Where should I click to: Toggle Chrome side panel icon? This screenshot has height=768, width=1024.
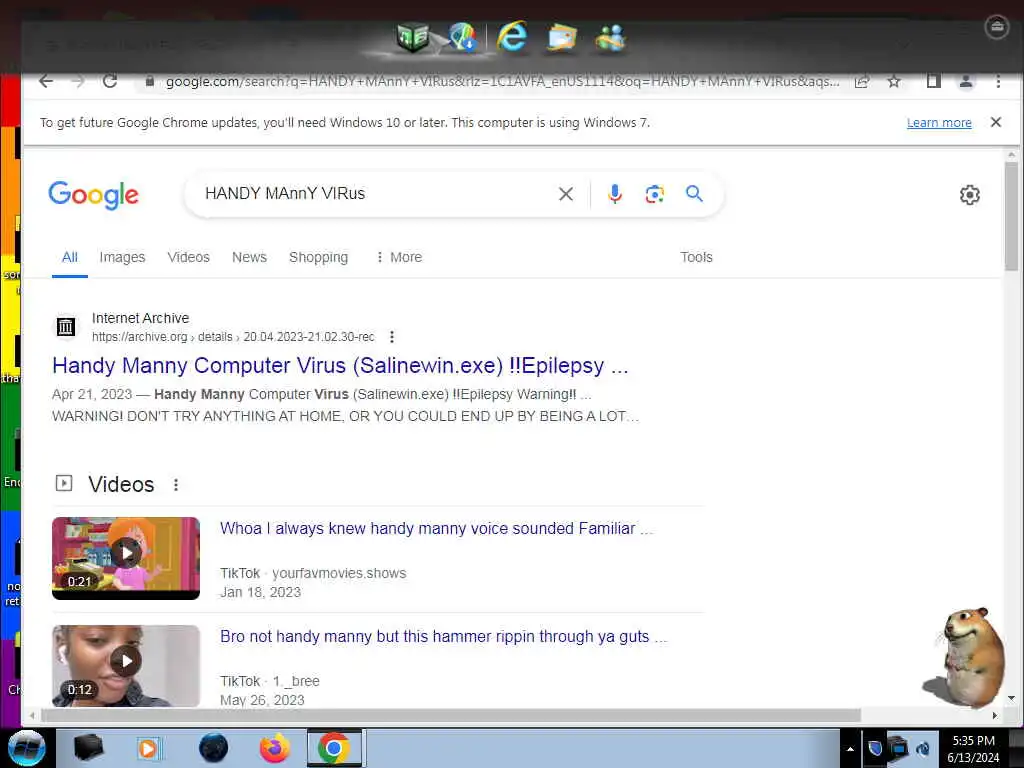click(934, 81)
